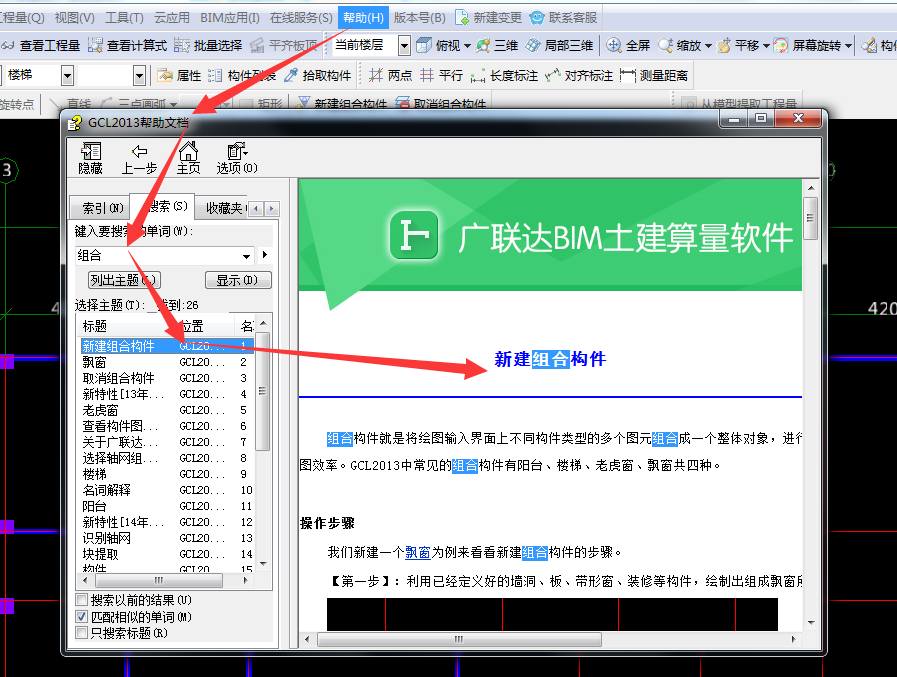The height and width of the screenshot is (677, 897).
Task: Open BIM应用(I) menu
Action: [x=229, y=18]
